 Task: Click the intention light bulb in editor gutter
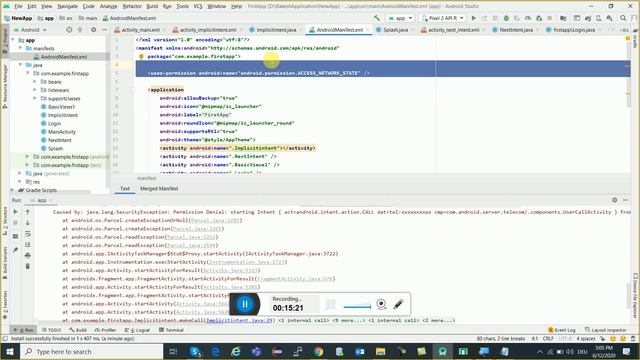point(141,57)
